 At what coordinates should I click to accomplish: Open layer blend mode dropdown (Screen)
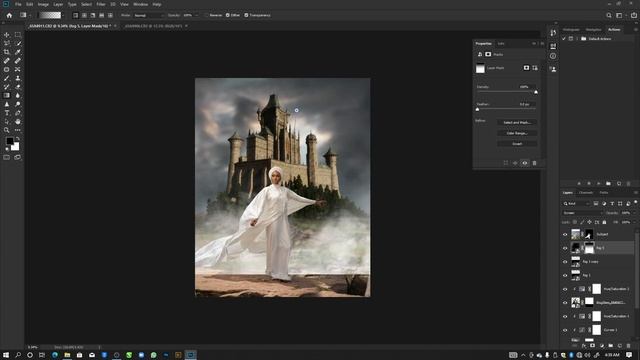582,213
